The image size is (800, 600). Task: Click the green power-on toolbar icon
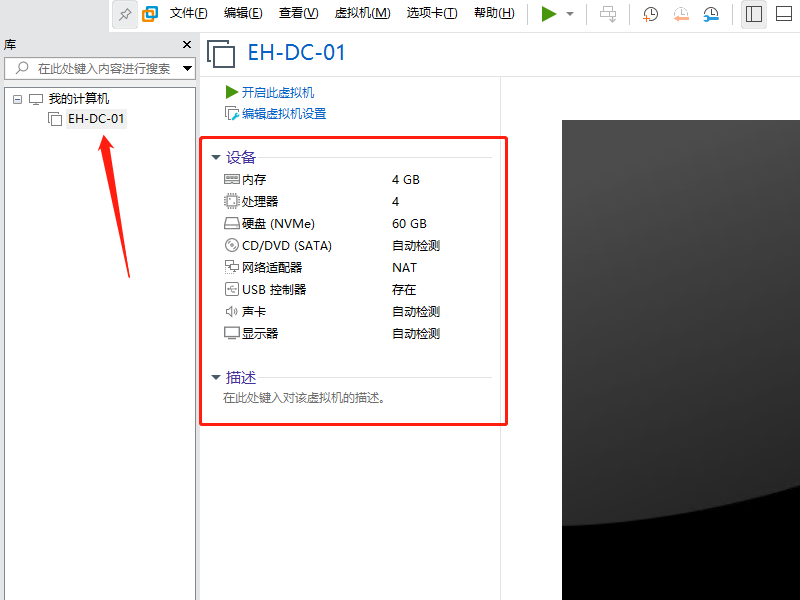(x=548, y=14)
